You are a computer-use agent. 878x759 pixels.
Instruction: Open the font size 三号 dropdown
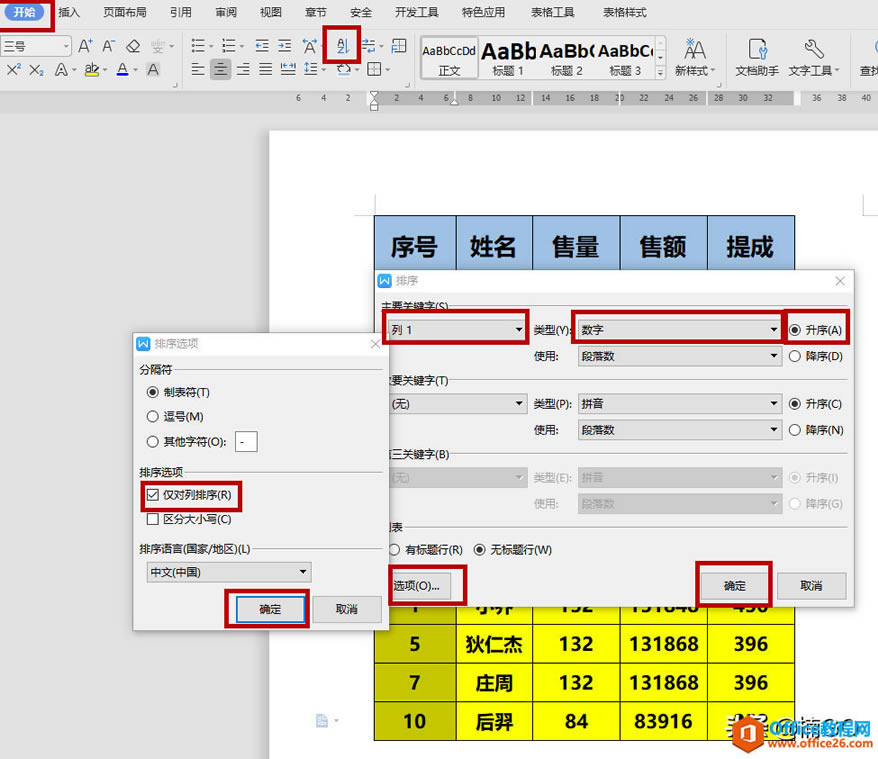pyautogui.click(x=66, y=46)
